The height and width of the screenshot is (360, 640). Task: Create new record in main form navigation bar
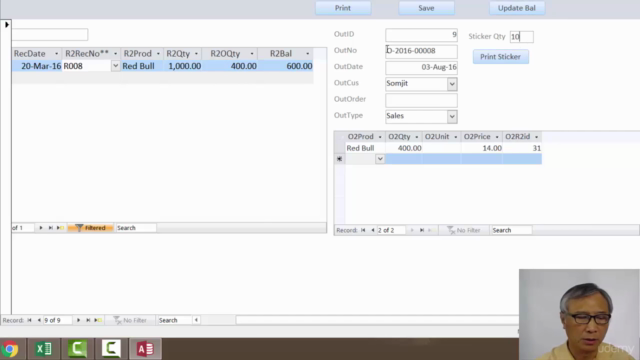pyautogui.click(x=98, y=320)
